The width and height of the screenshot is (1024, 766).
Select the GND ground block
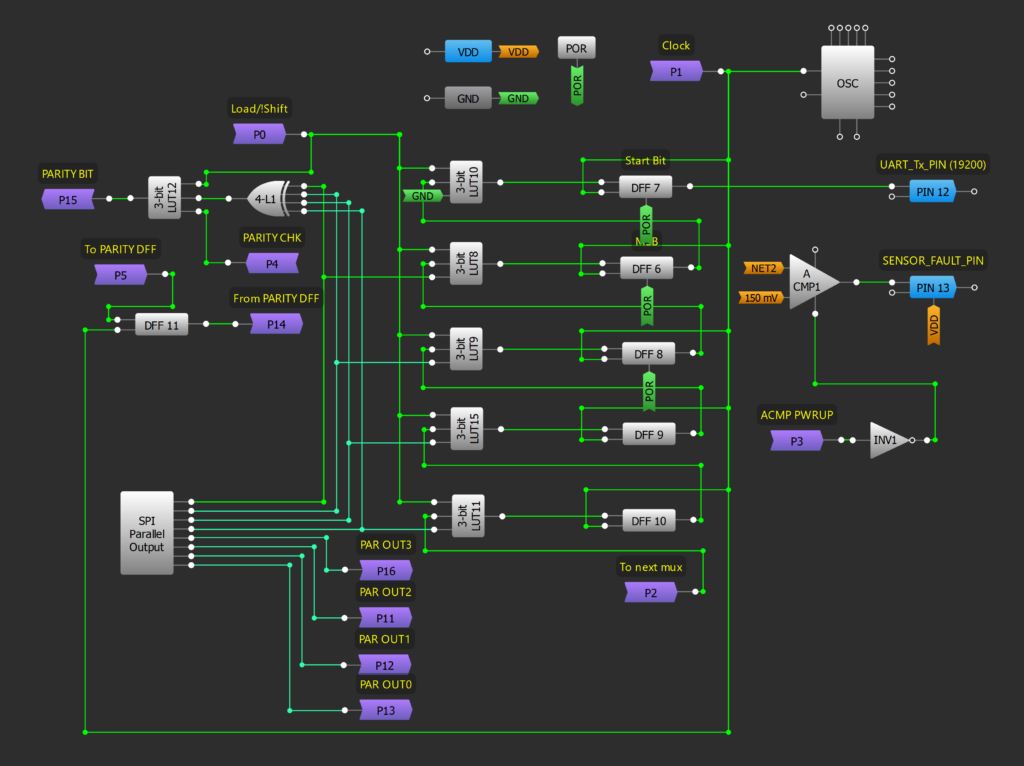466,98
